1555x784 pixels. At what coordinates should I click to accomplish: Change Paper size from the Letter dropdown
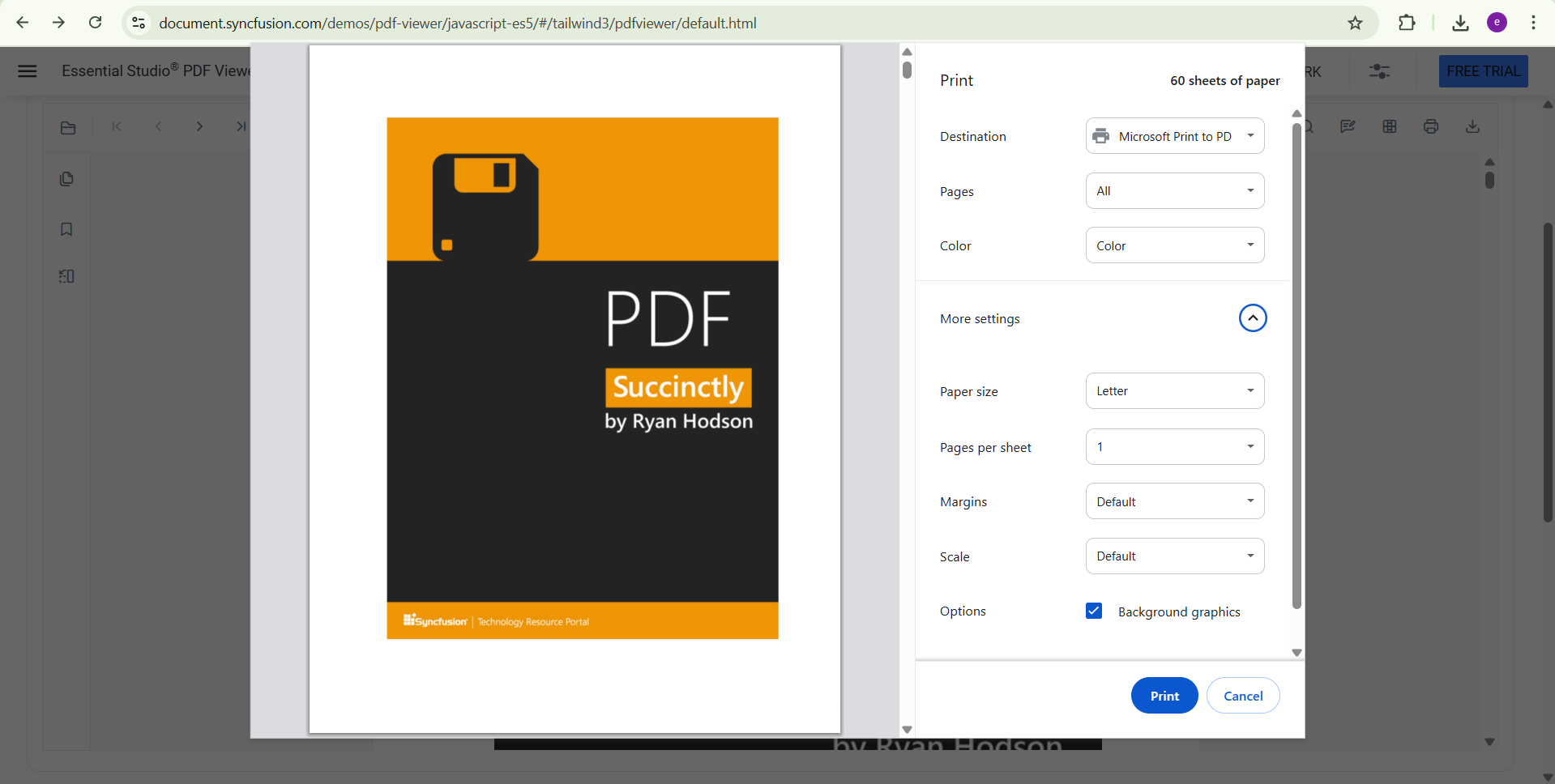point(1174,390)
